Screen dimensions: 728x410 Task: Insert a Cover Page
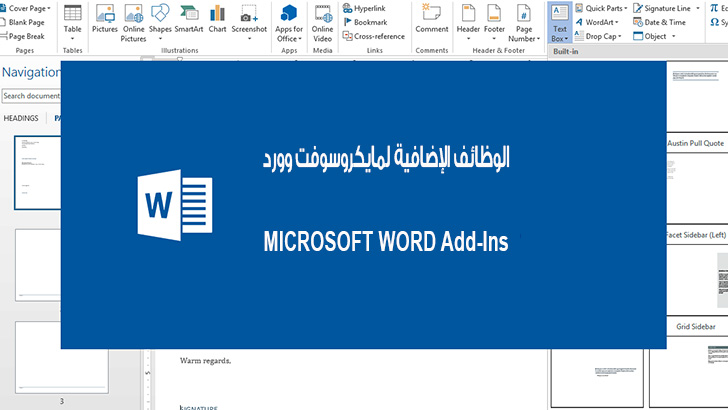tap(26, 8)
